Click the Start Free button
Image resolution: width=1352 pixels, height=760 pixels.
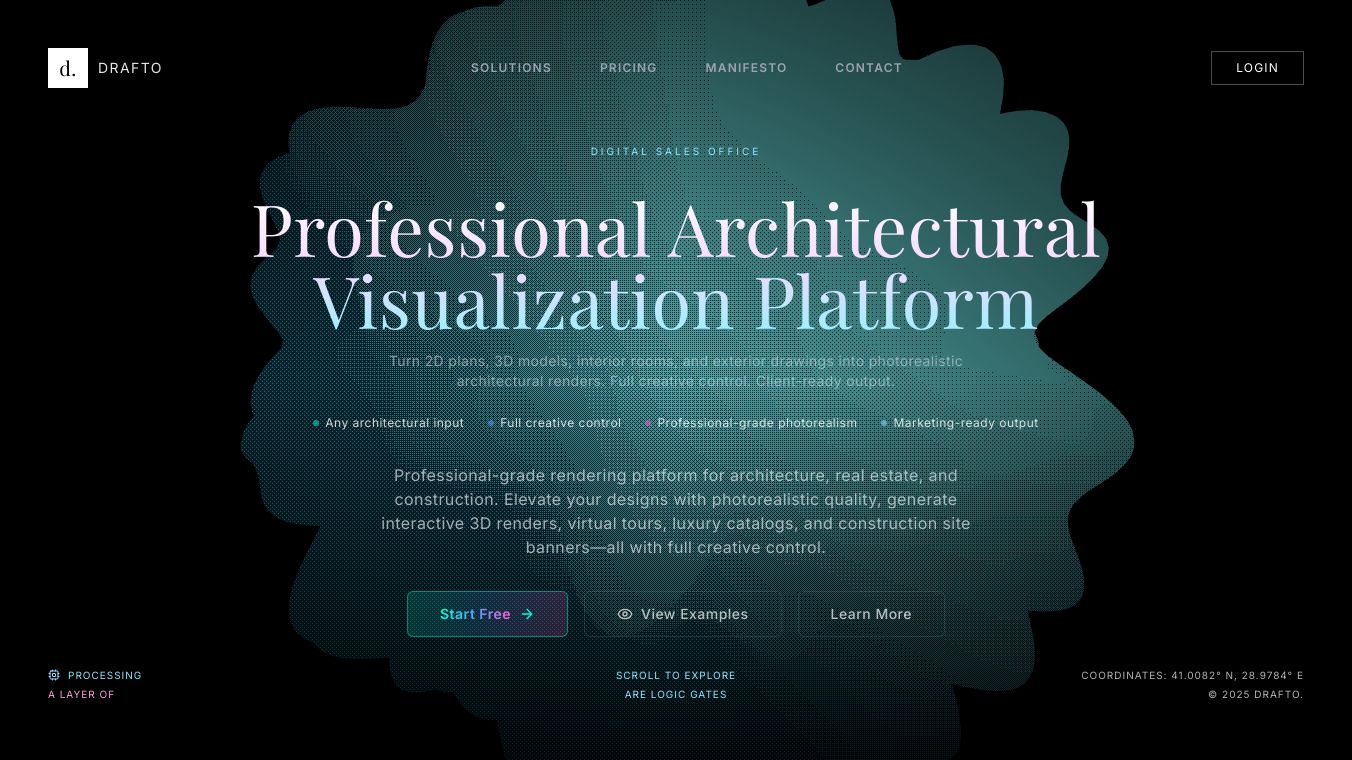coord(487,614)
